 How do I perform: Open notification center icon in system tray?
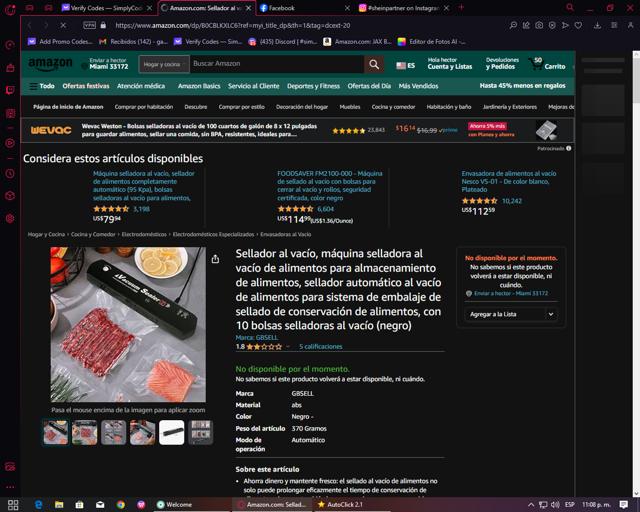click(x=624, y=505)
